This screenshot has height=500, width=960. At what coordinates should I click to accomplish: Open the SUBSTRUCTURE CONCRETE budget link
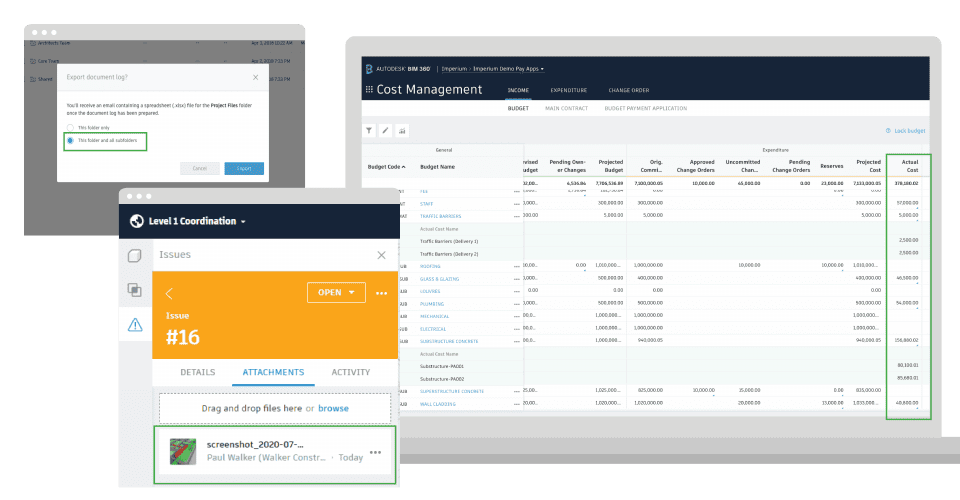pyautogui.click(x=449, y=341)
